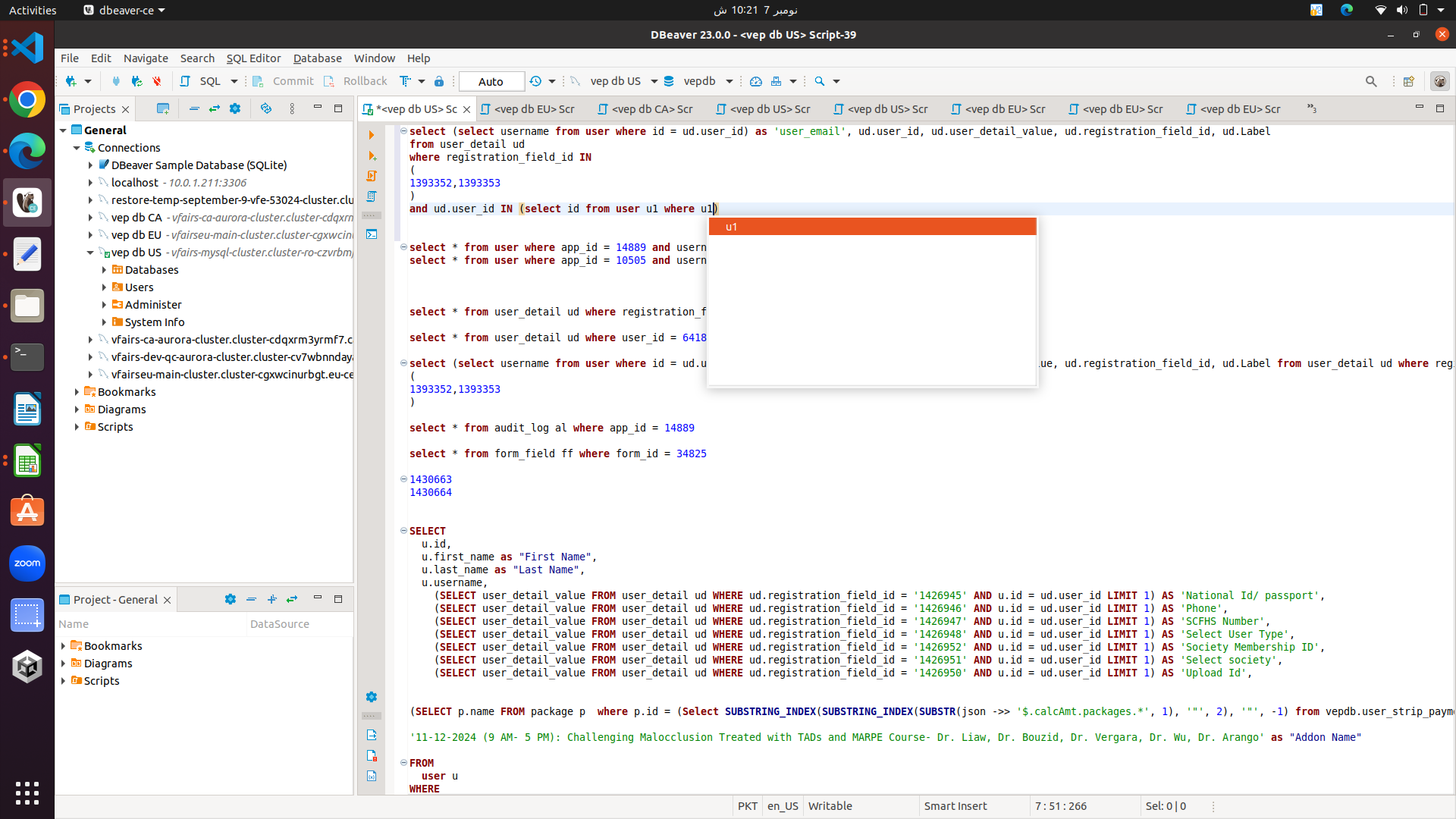Open the dashboard gauge icon in toolbar
Viewport: 1456px width, 819px height.
point(755,81)
